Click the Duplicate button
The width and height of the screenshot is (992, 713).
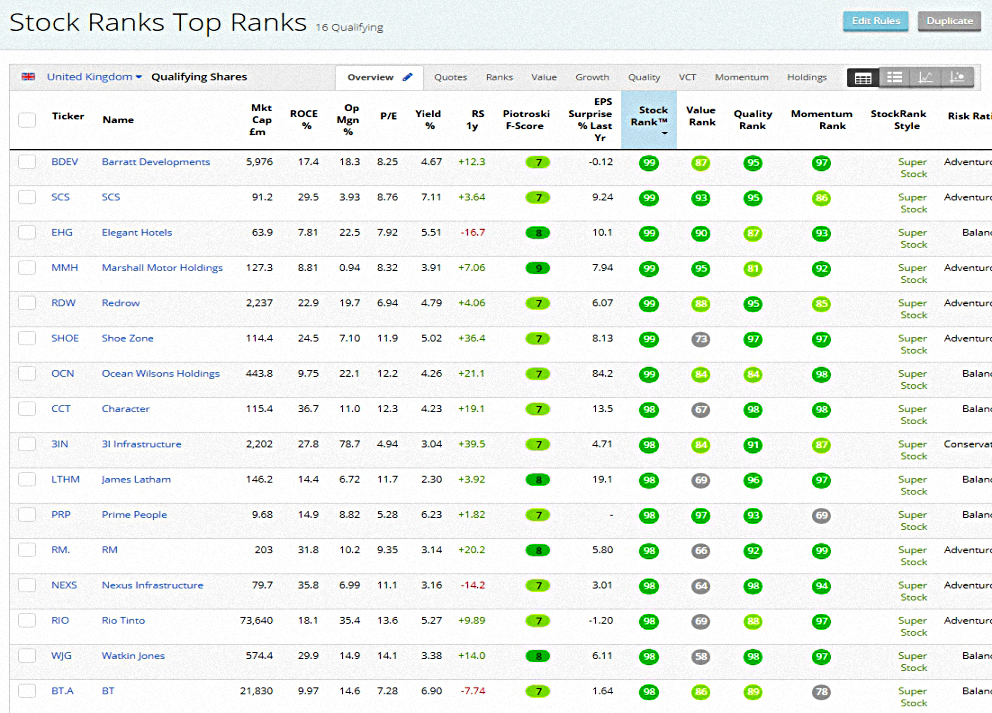950,21
